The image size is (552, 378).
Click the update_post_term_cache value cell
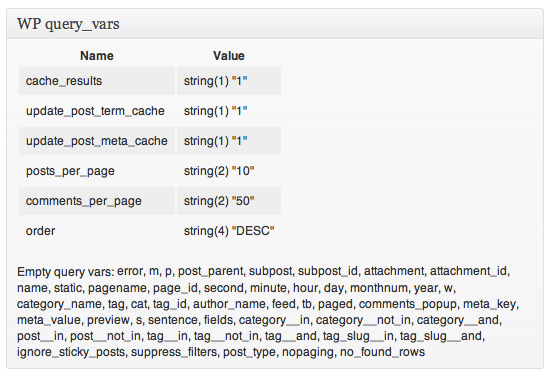pyautogui.click(x=229, y=111)
